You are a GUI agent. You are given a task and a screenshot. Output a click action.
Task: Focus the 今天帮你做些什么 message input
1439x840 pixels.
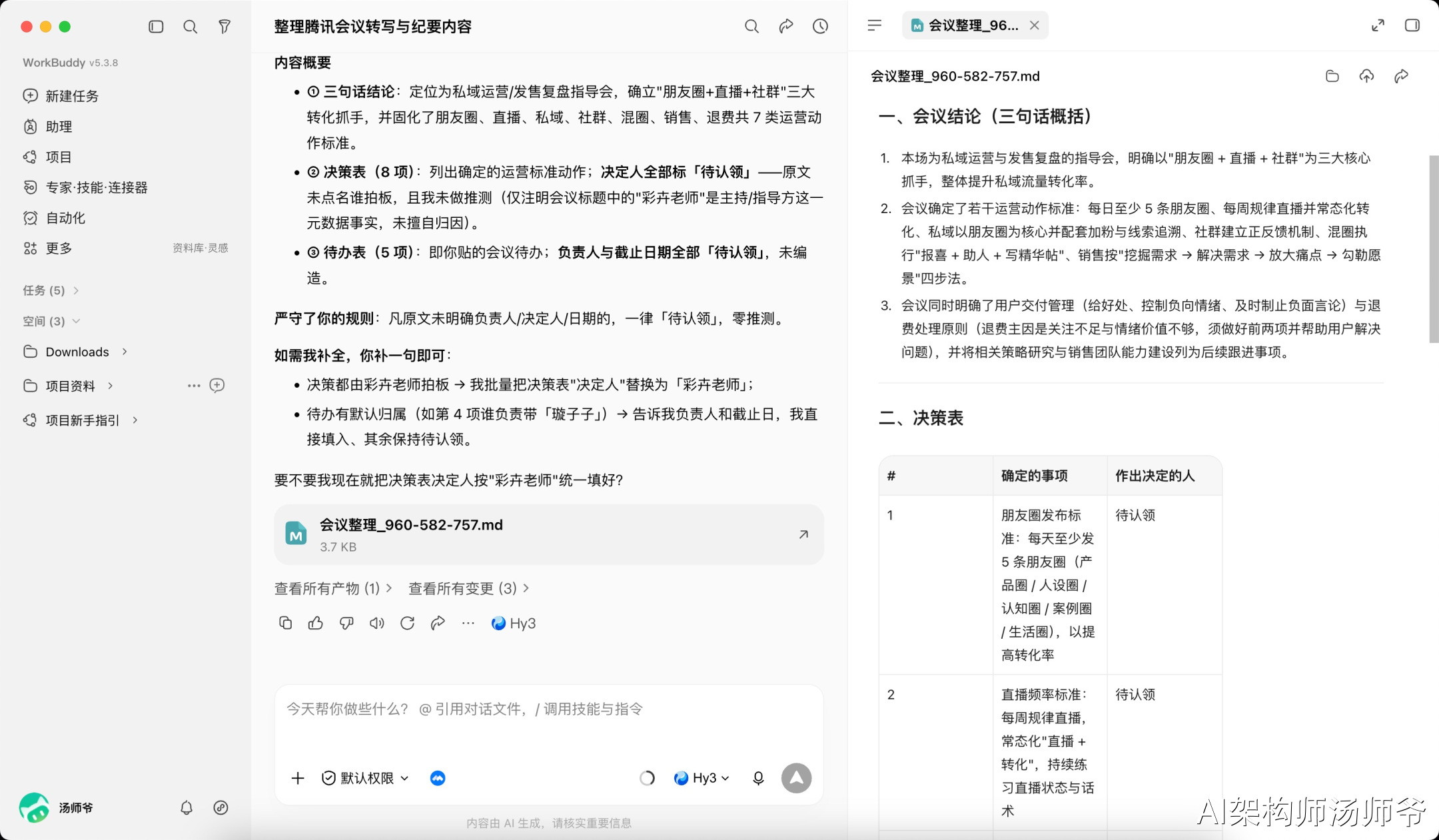tap(549, 709)
